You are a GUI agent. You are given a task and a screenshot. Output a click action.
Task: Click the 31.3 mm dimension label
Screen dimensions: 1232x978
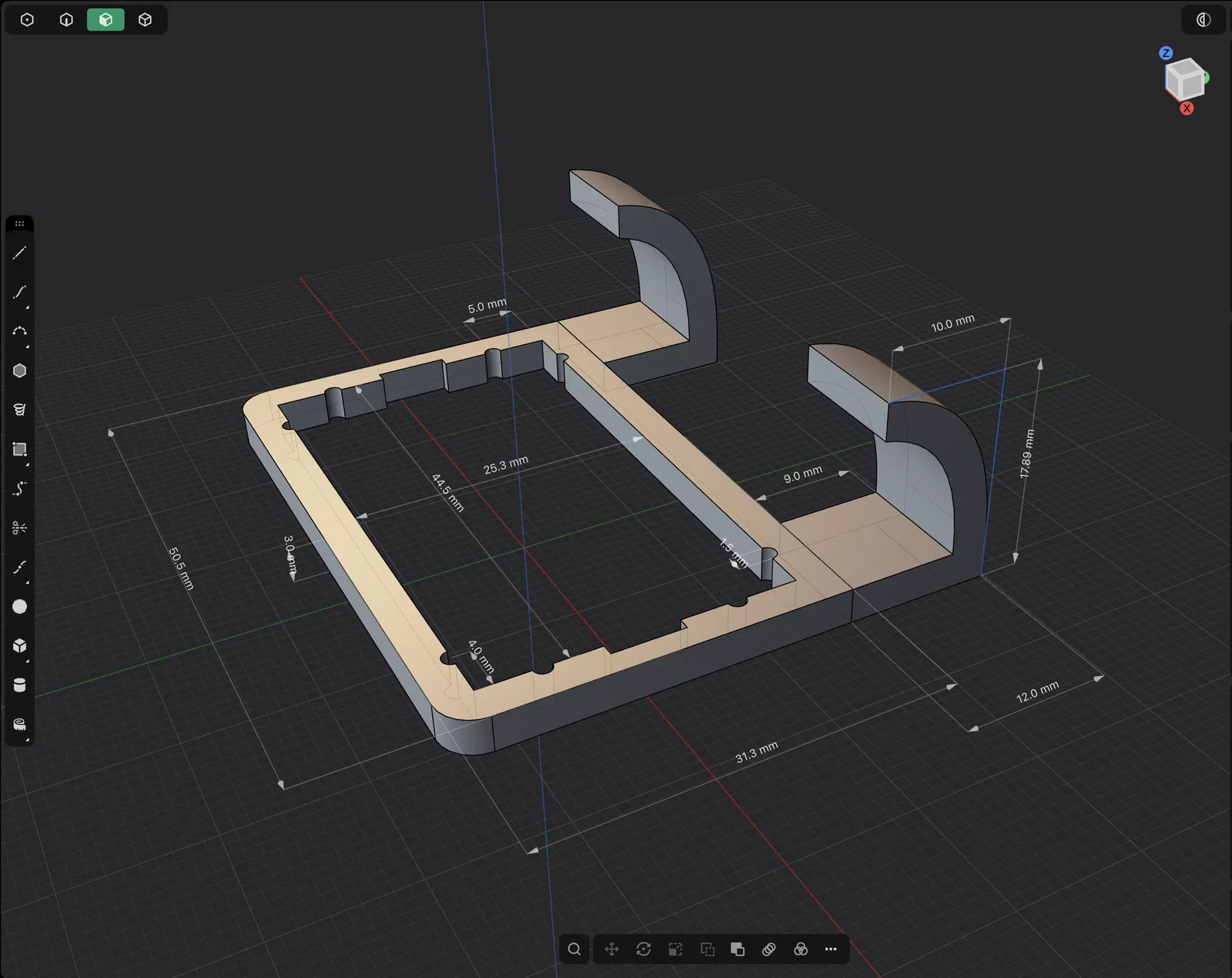pyautogui.click(x=756, y=752)
